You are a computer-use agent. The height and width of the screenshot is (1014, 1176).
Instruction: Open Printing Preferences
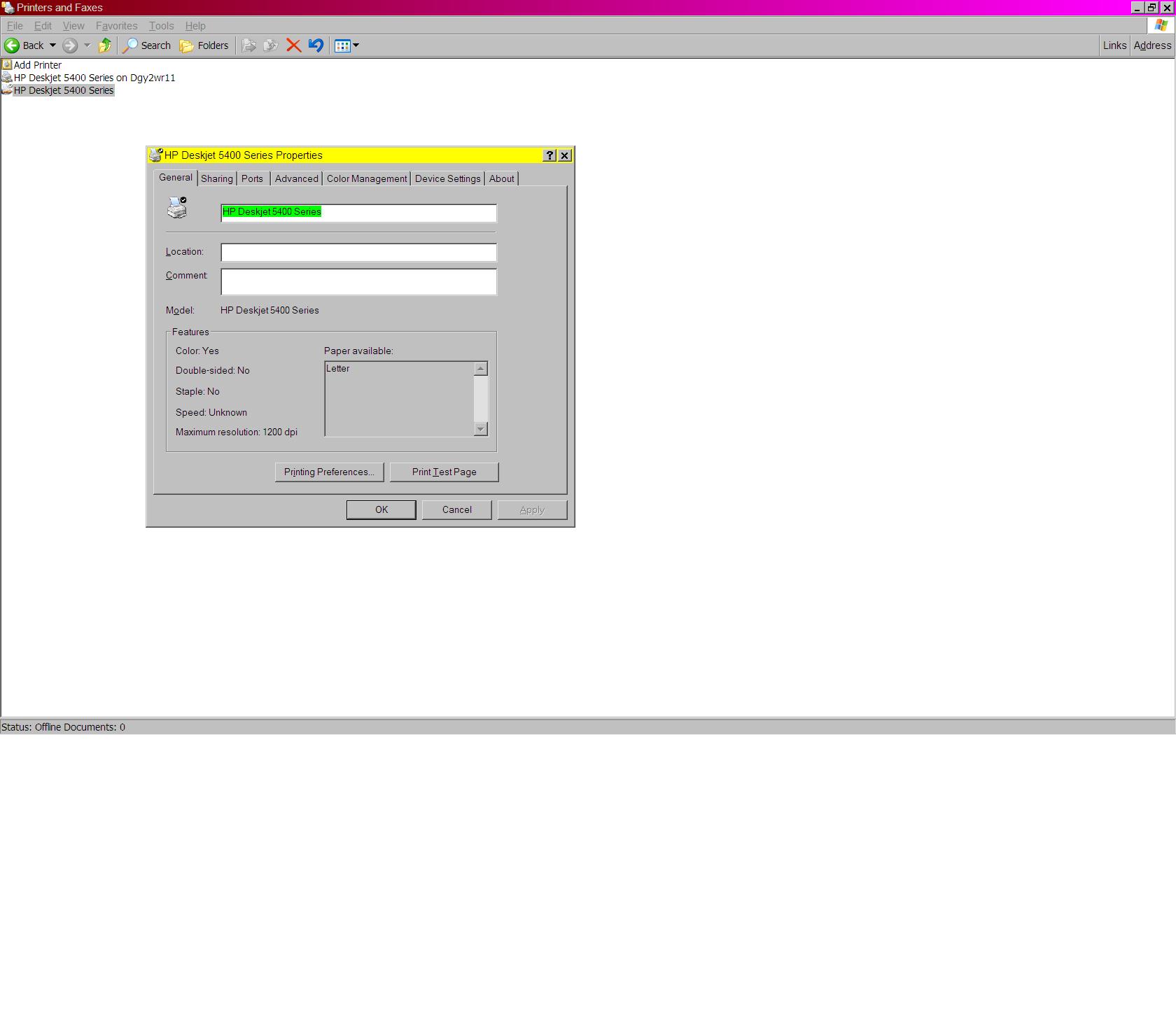(x=329, y=472)
